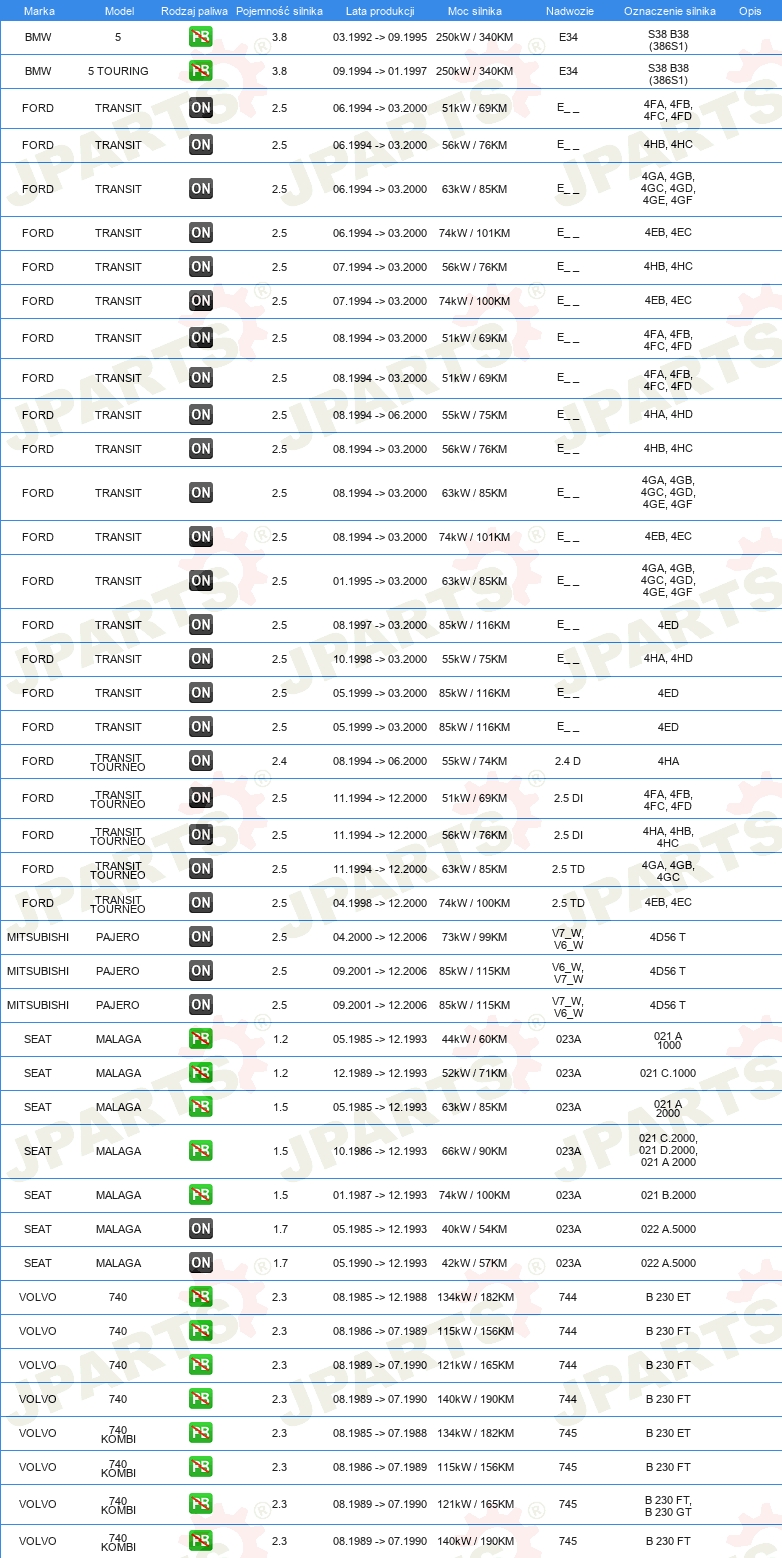Click the power cell '44kW / 60KM'
This screenshot has height=1558, width=782.
(475, 1039)
